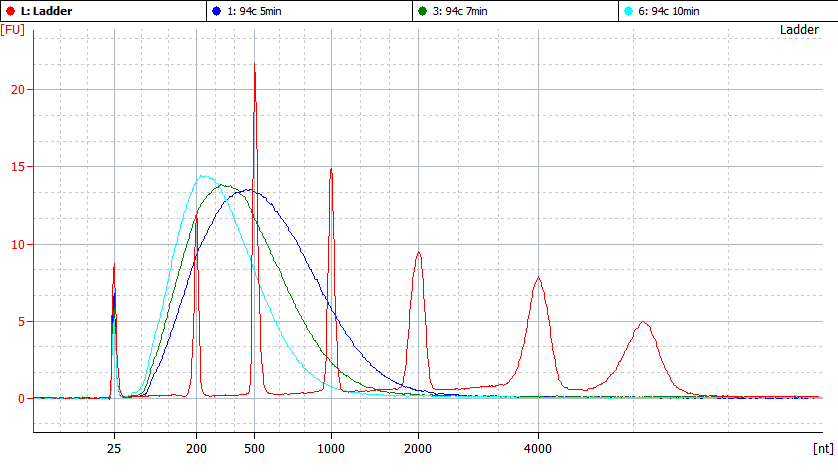Click the apex of the cyan sample curve
The width and height of the screenshot is (838, 472).
(x=204, y=176)
